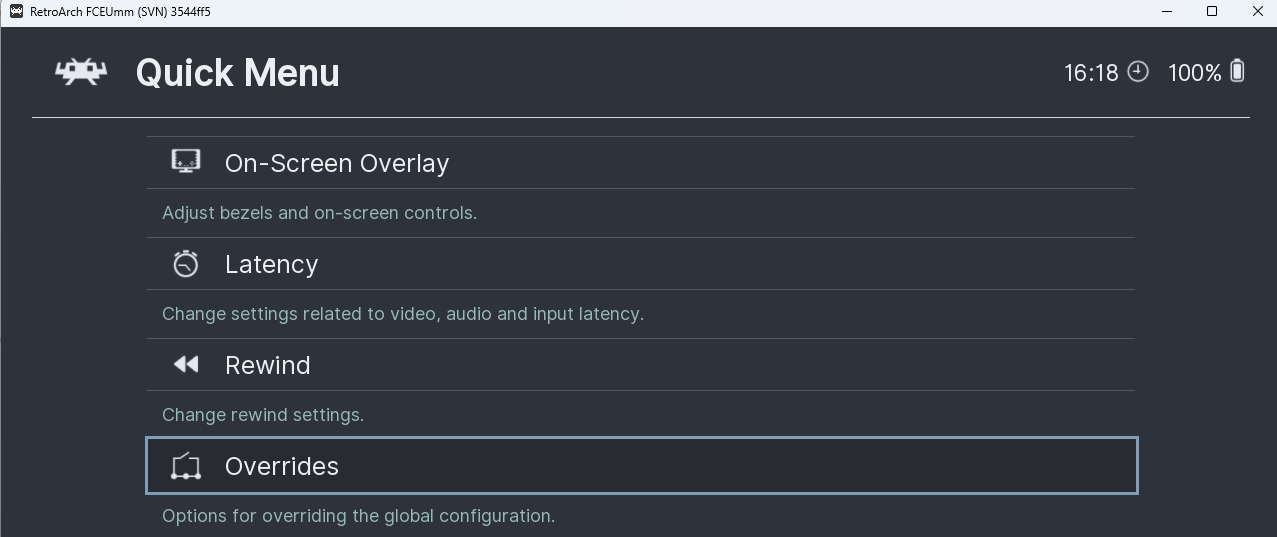Screen dimensions: 1277x537
Task: Click the Latency stopwatch icon
Action: 186,264
